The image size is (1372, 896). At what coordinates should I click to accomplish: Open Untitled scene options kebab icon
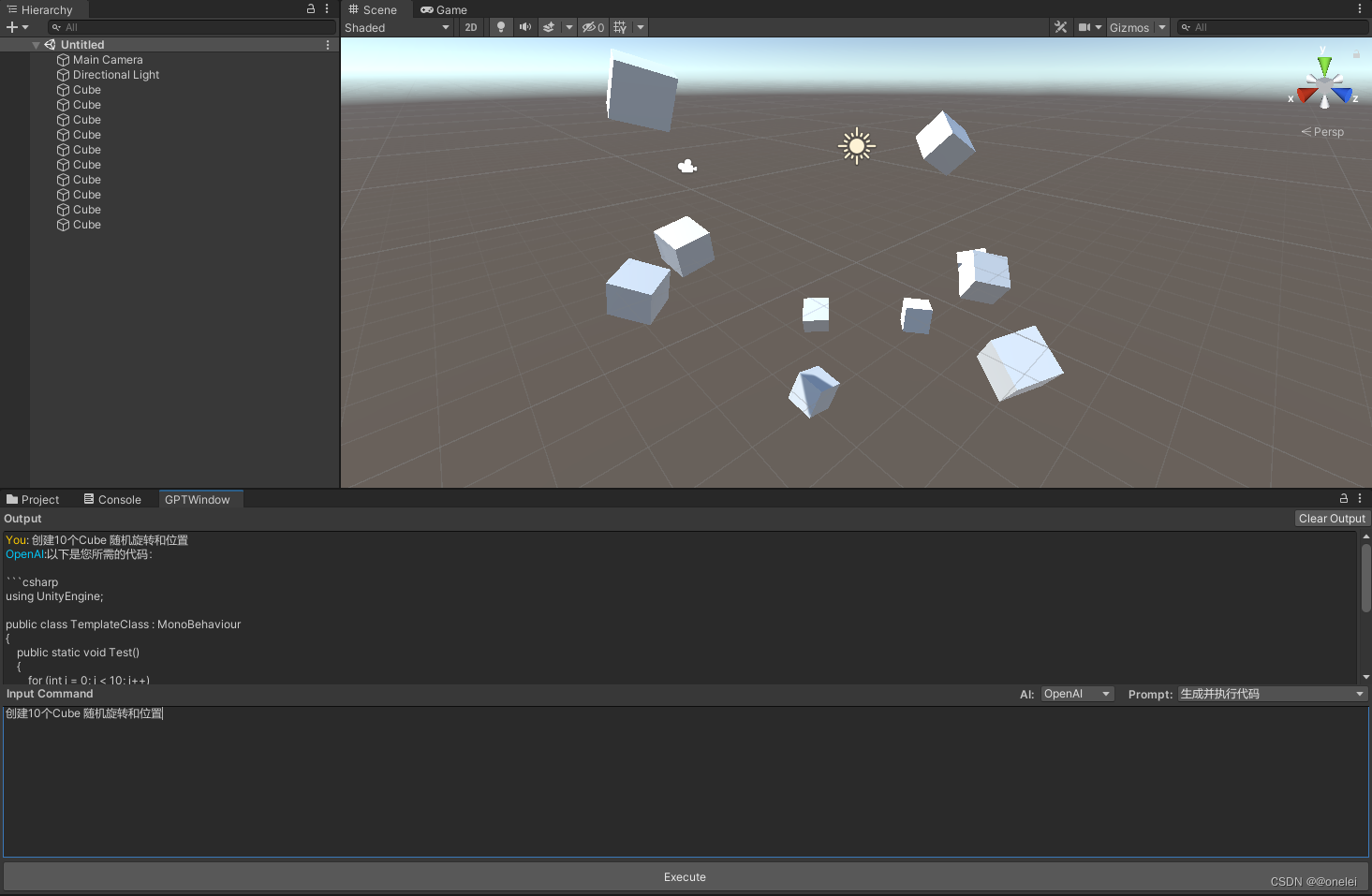[328, 45]
